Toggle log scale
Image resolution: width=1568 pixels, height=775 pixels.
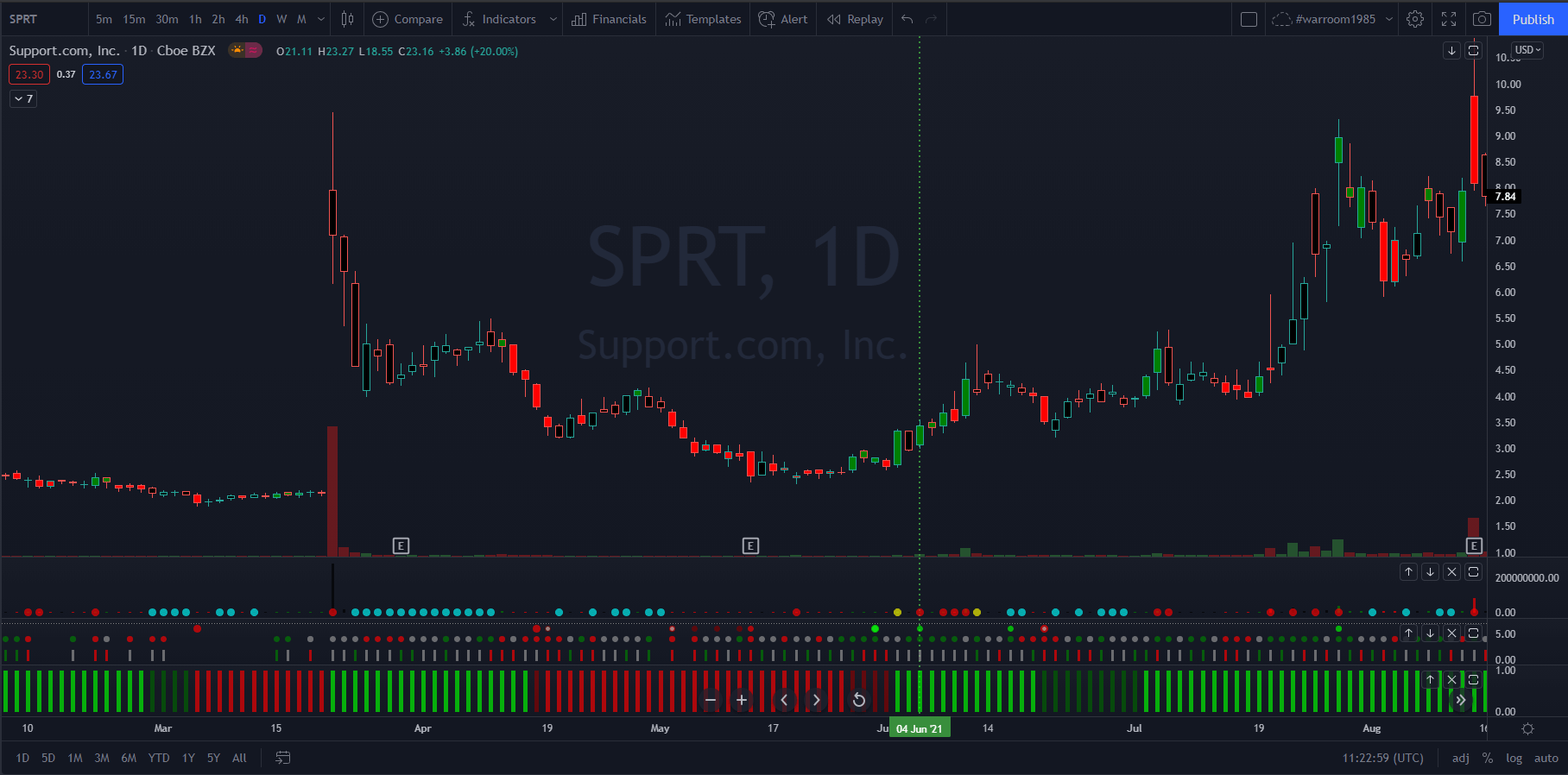[1514, 759]
